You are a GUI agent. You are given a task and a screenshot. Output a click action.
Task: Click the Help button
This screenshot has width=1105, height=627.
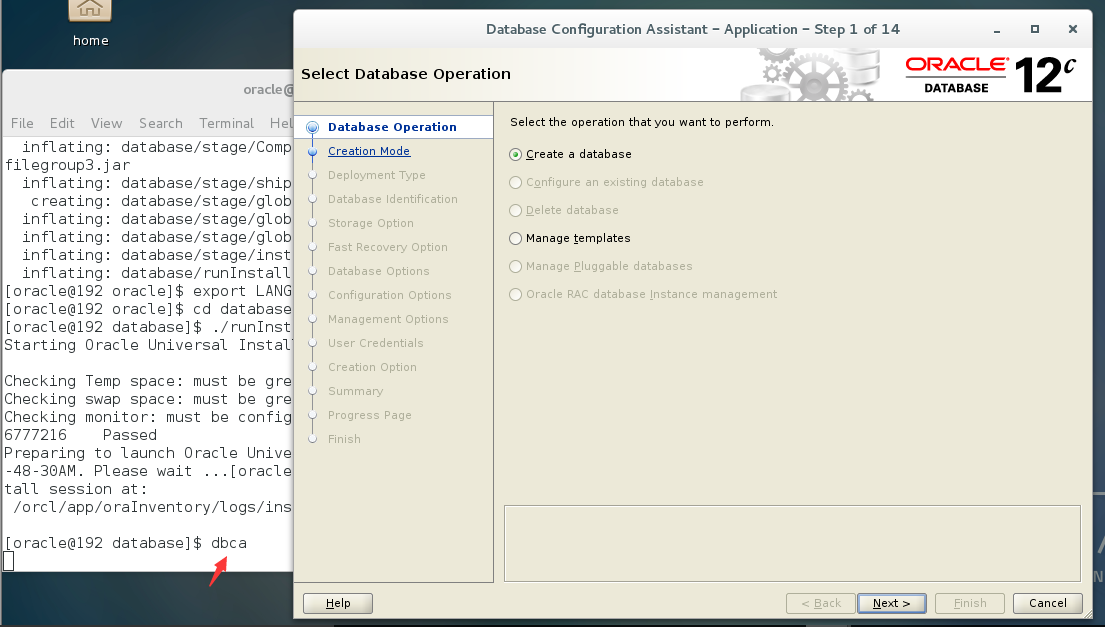(338, 603)
